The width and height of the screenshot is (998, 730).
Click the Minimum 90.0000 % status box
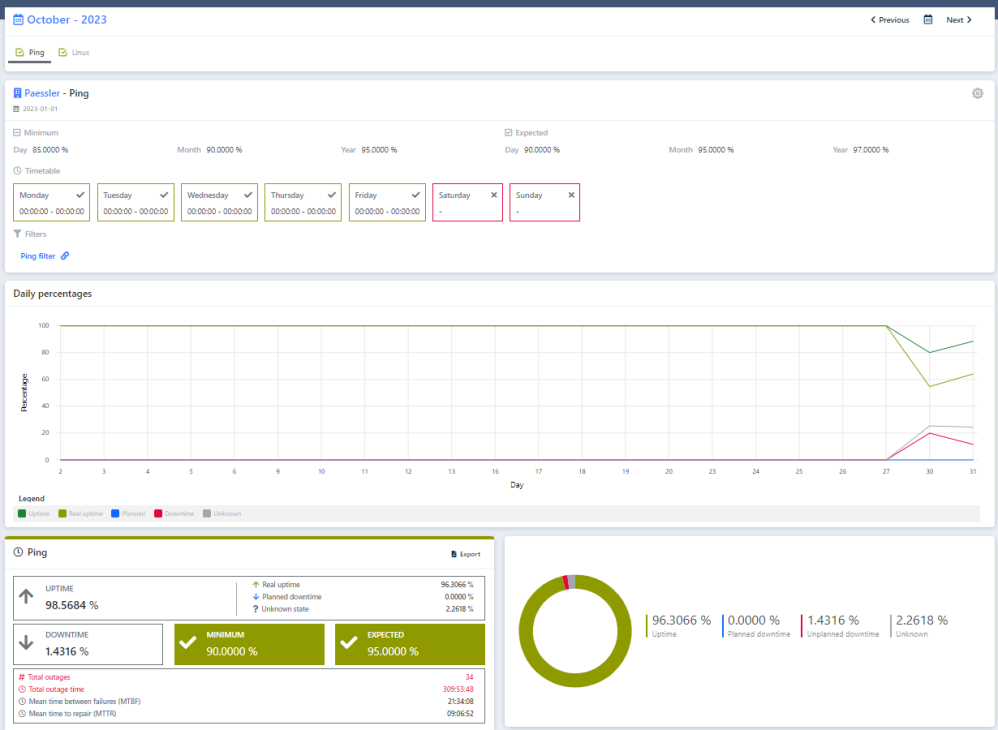coord(250,644)
